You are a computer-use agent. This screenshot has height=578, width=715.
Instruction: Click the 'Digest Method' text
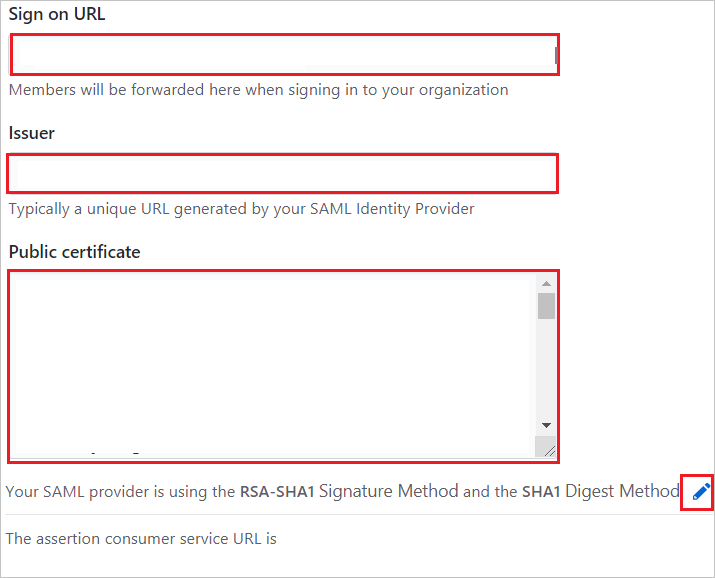click(x=622, y=491)
